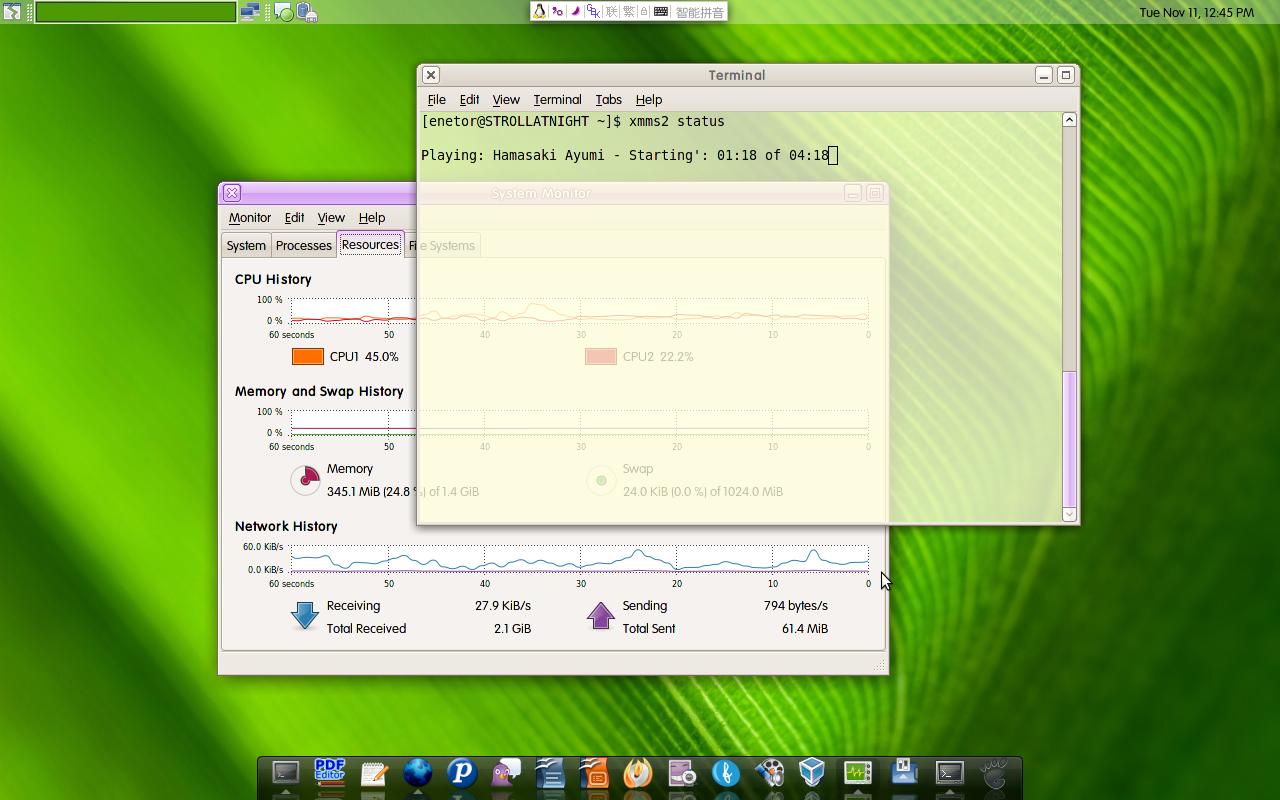Open the Terminal menu in the Terminal window
The height and width of the screenshot is (800, 1280).
click(x=557, y=100)
